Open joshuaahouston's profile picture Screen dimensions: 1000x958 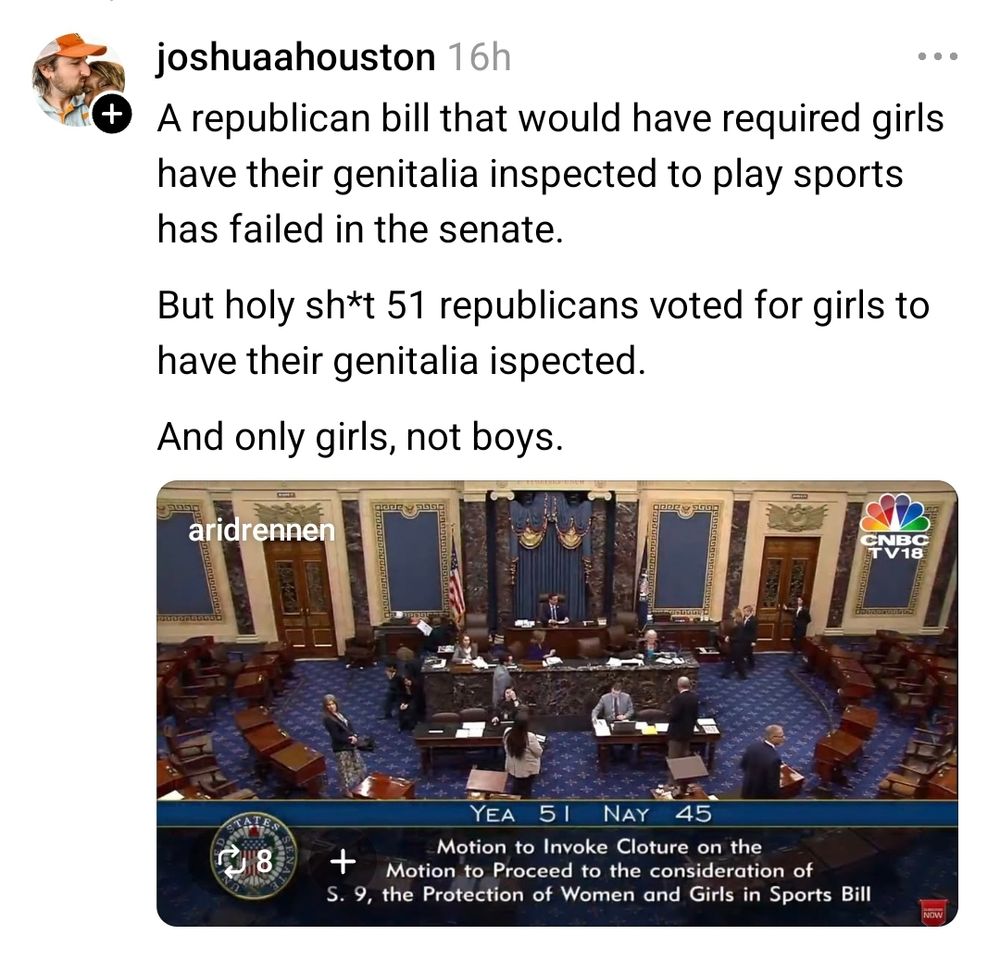(x=78, y=80)
